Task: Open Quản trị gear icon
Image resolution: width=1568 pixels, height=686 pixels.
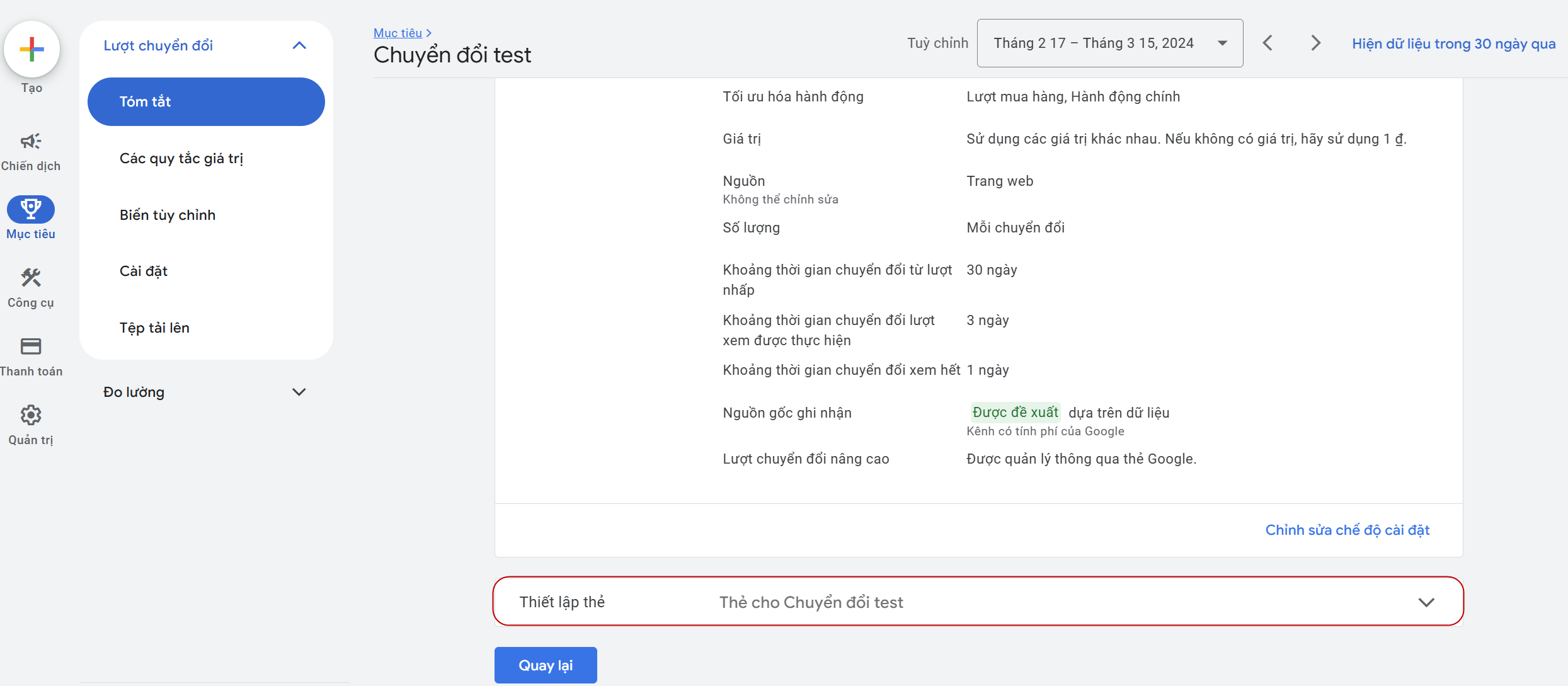Action: click(x=30, y=415)
